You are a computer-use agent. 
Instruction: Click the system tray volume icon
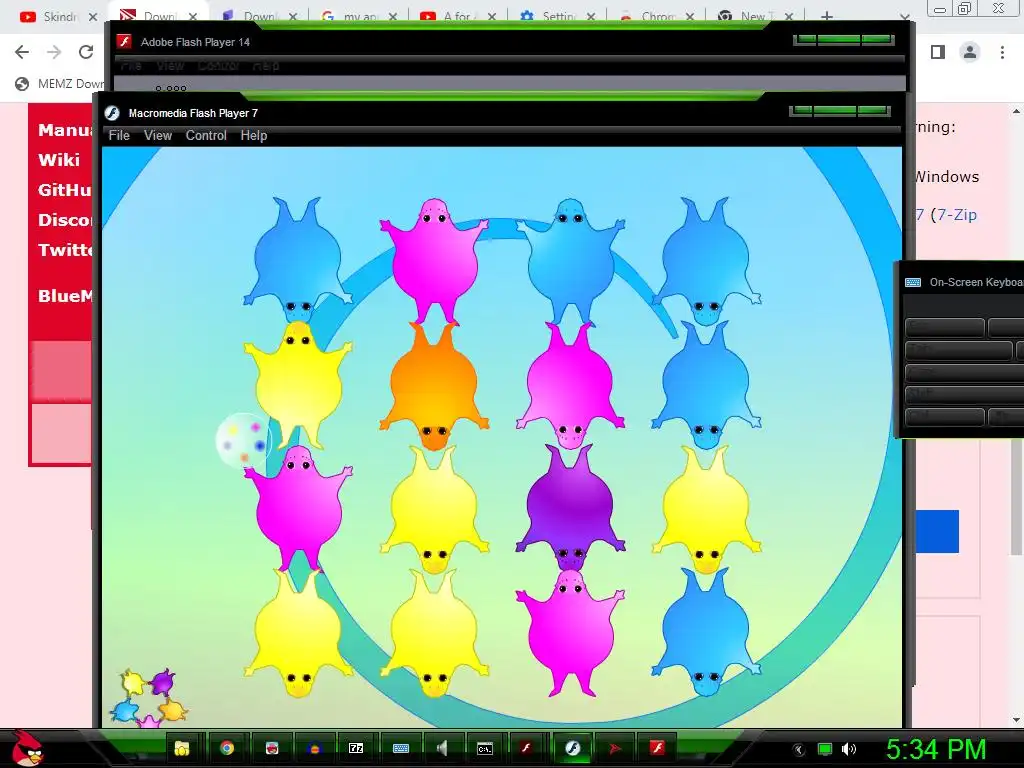tap(848, 749)
